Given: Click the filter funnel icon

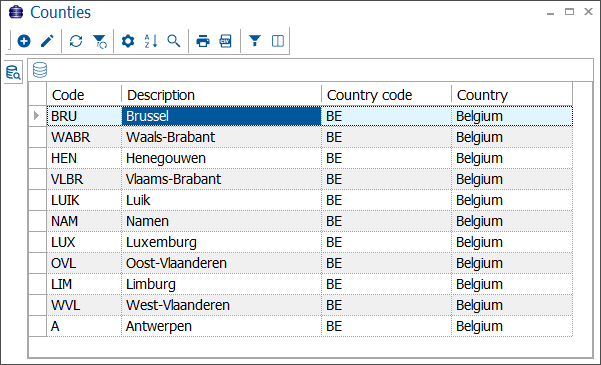Looking at the screenshot, I should tap(255, 40).
